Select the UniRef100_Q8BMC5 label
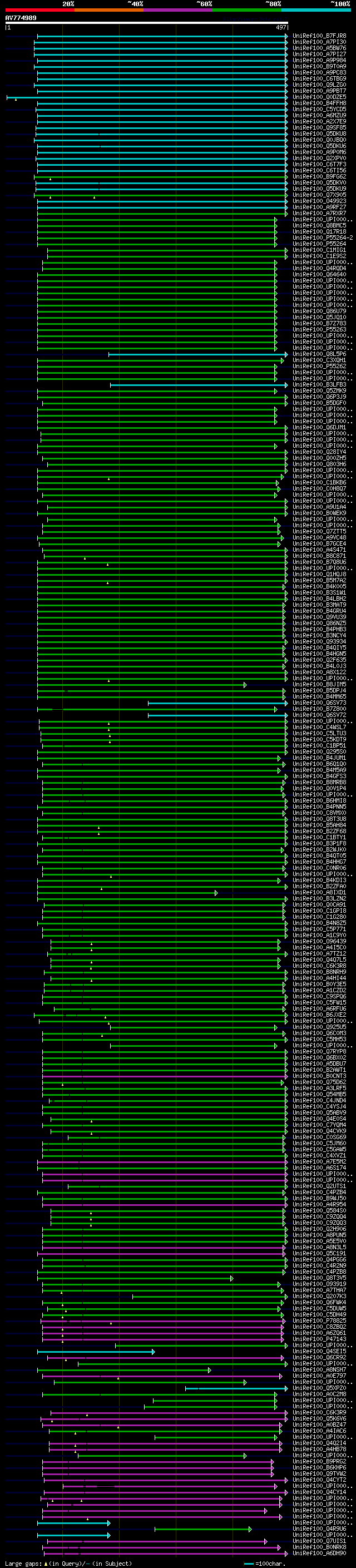 (x=319, y=225)
